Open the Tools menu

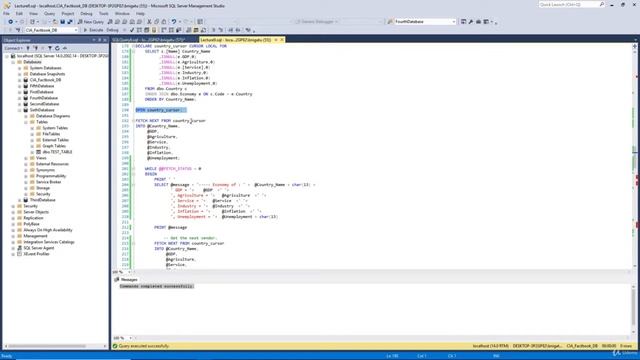click(x=104, y=13)
